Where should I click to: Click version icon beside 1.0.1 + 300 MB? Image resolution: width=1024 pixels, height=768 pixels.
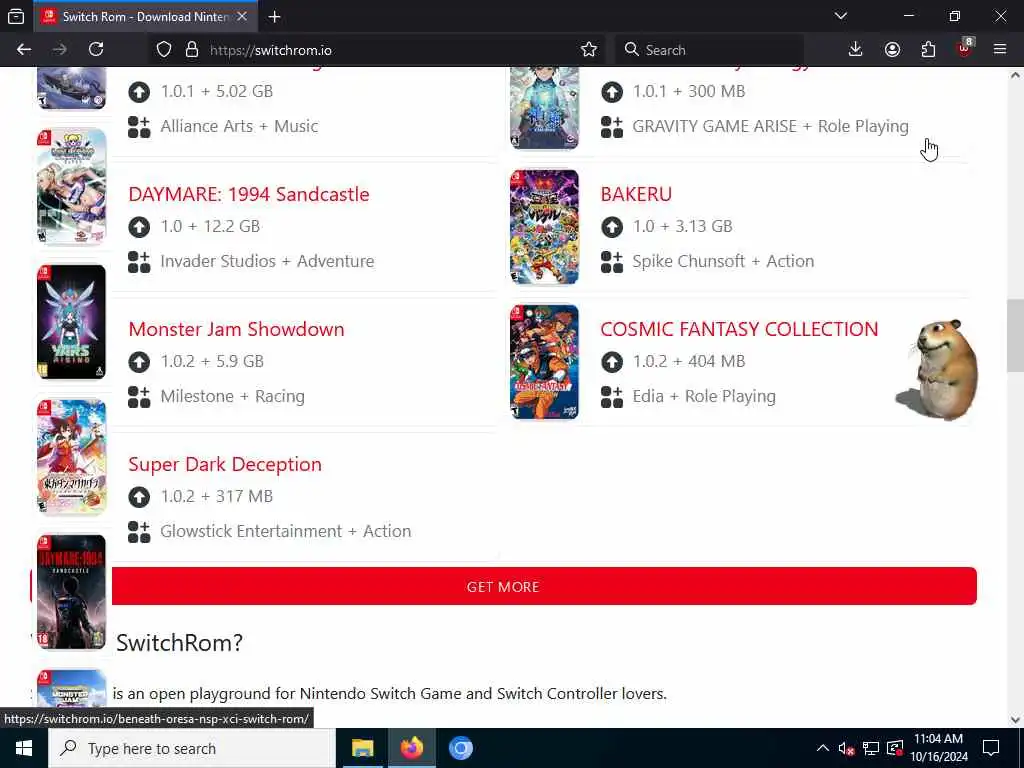click(612, 92)
